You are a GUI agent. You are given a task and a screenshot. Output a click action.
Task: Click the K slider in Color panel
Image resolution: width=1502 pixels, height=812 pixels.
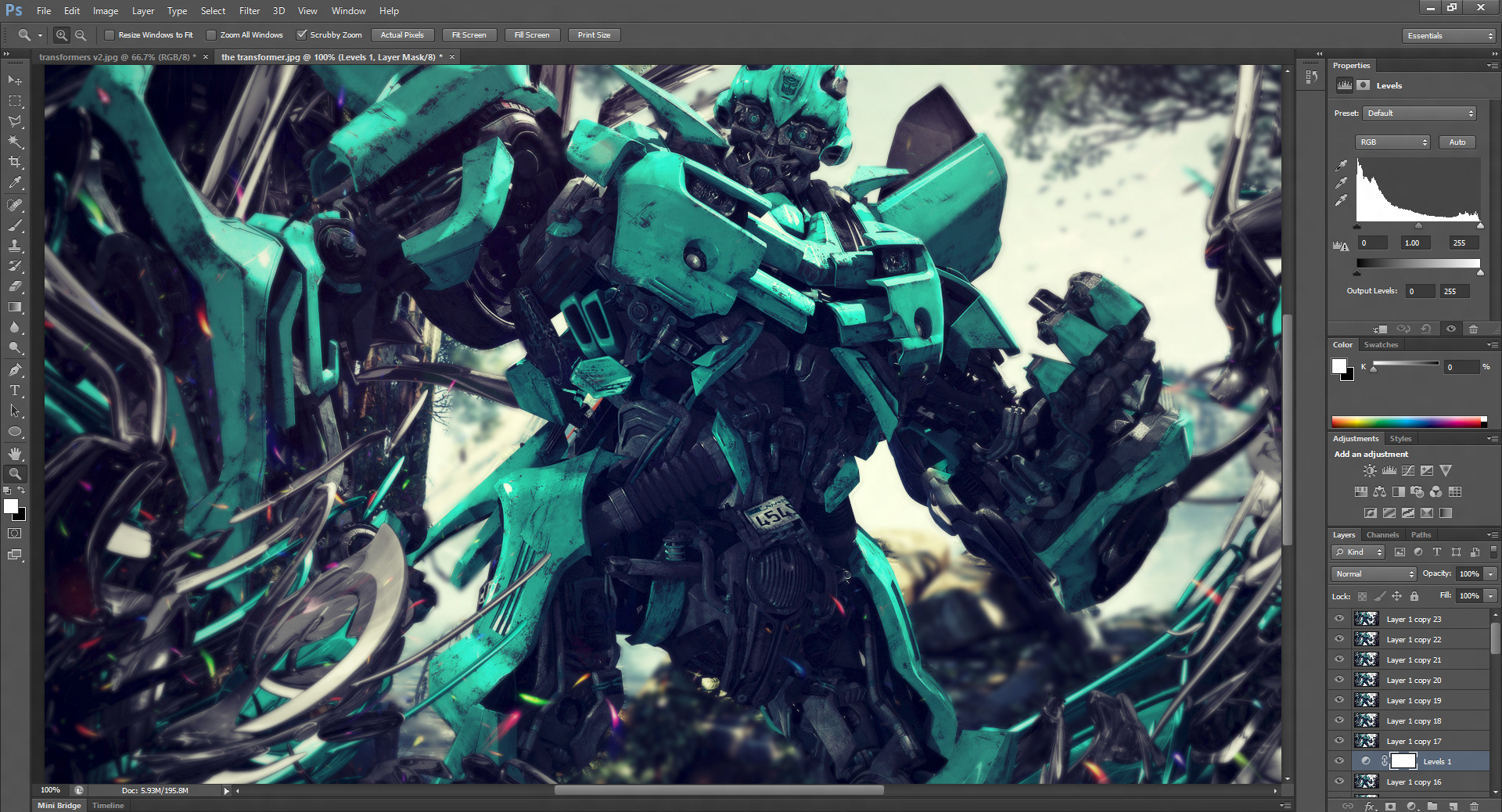(1406, 365)
